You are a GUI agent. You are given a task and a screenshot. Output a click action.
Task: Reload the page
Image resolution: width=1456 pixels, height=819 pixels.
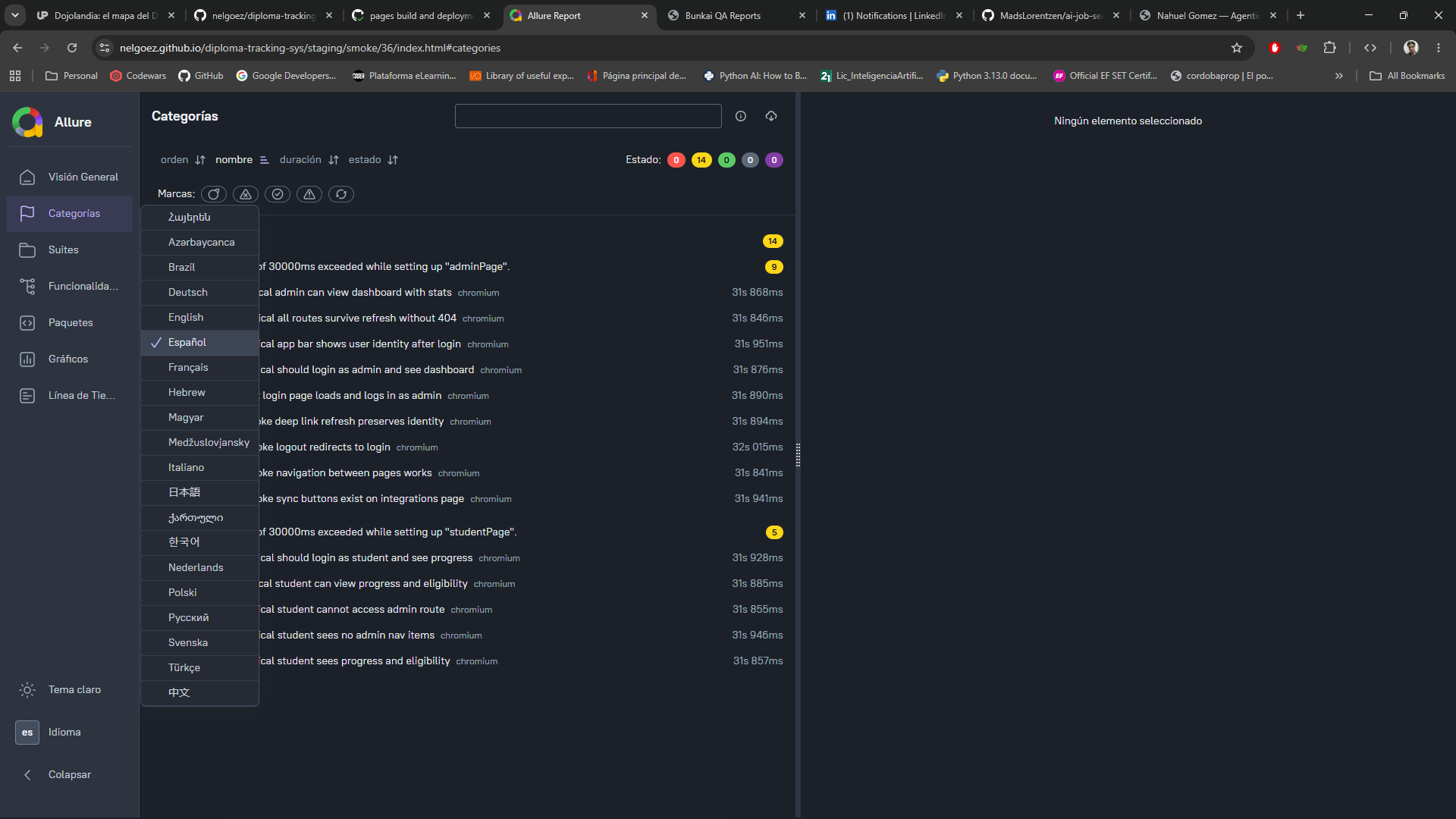[x=72, y=48]
